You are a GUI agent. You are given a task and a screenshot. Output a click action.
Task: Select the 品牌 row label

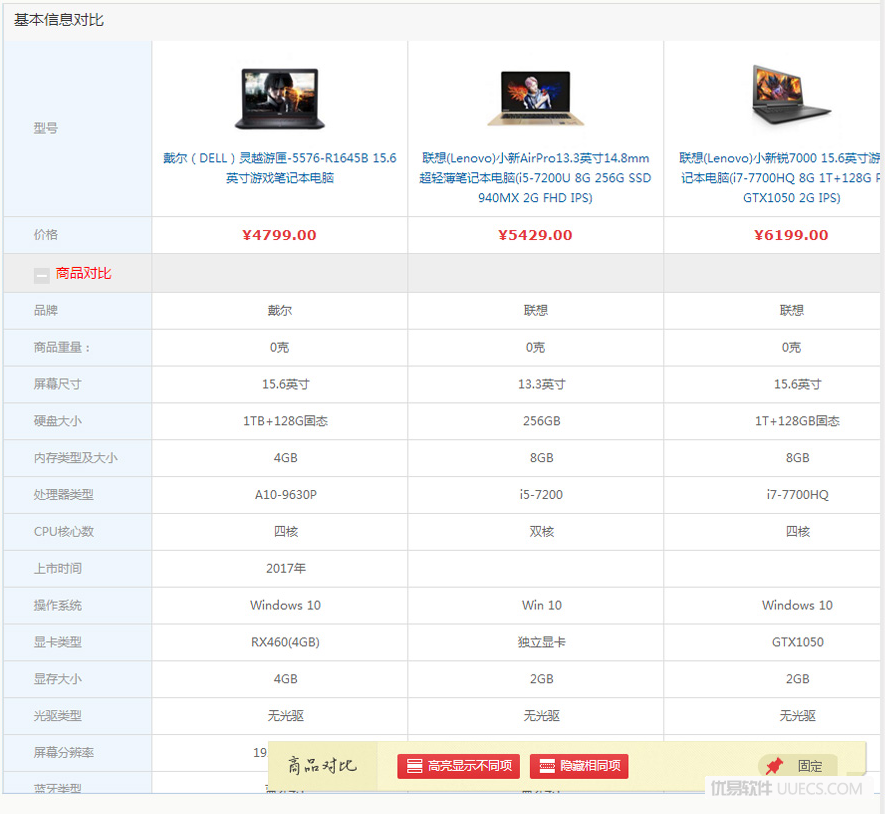pyautogui.click(x=46, y=310)
